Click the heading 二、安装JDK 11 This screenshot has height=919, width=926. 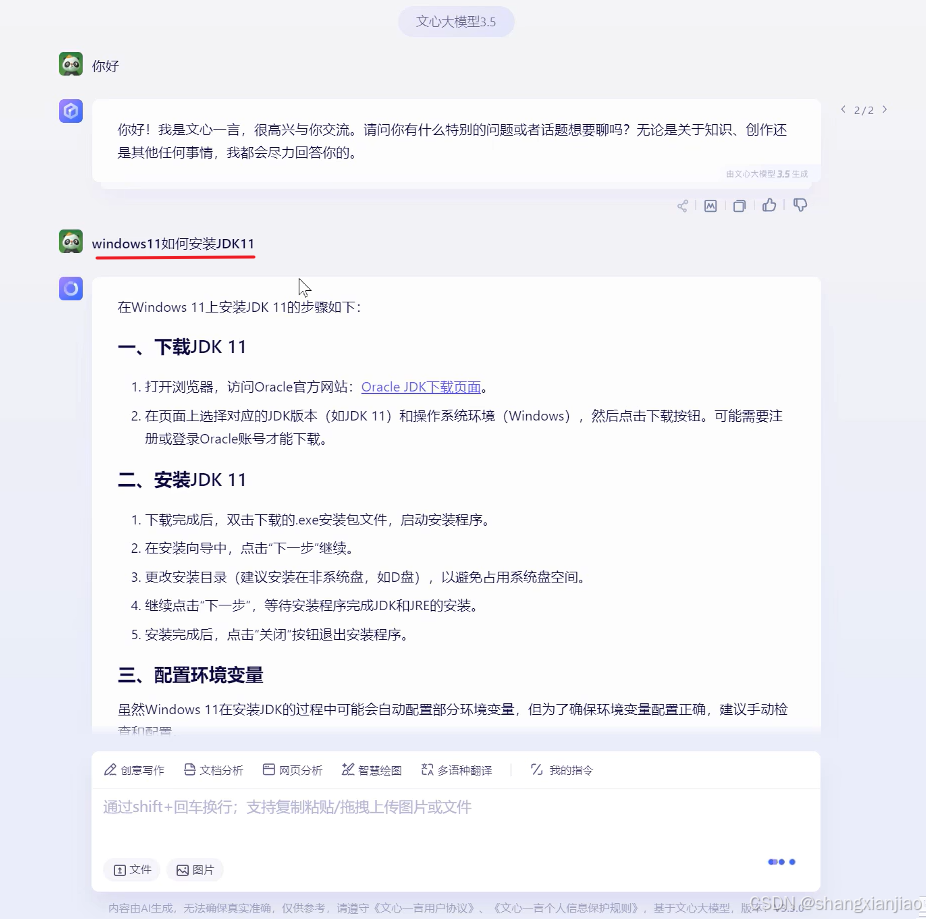pyautogui.click(x=182, y=480)
